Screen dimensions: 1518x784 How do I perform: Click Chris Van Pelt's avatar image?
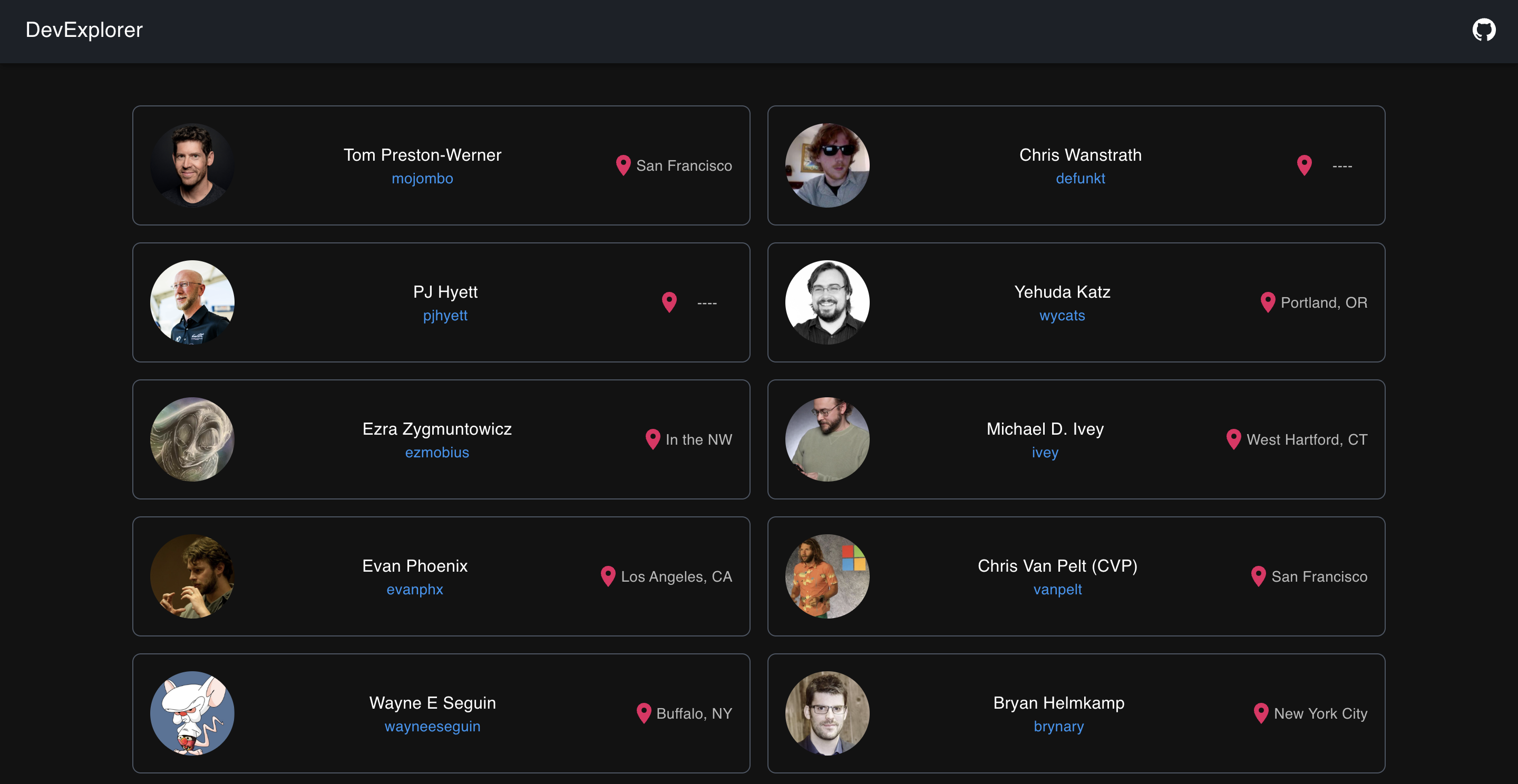click(827, 576)
